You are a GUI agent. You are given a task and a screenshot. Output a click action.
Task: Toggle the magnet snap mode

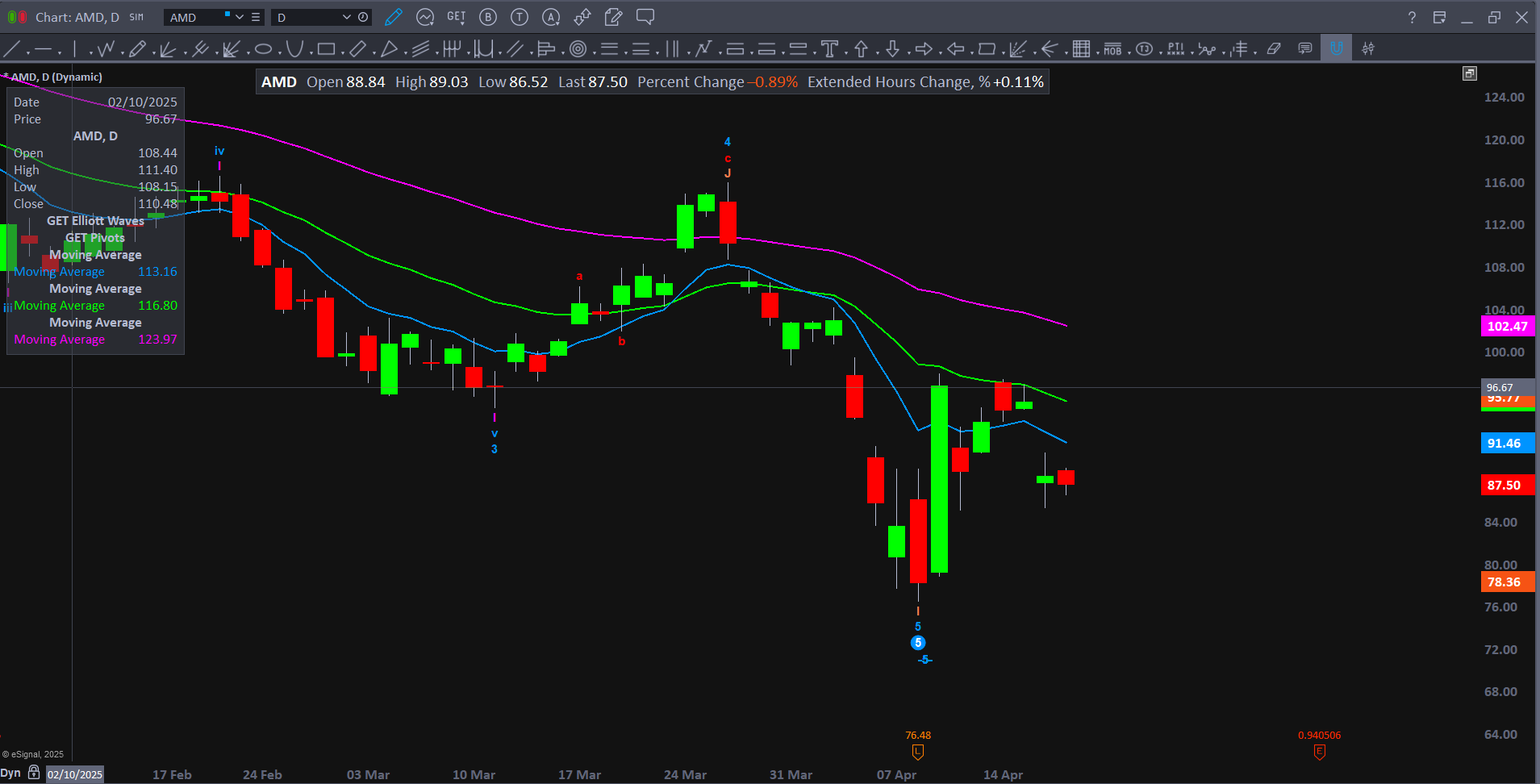tap(1336, 48)
